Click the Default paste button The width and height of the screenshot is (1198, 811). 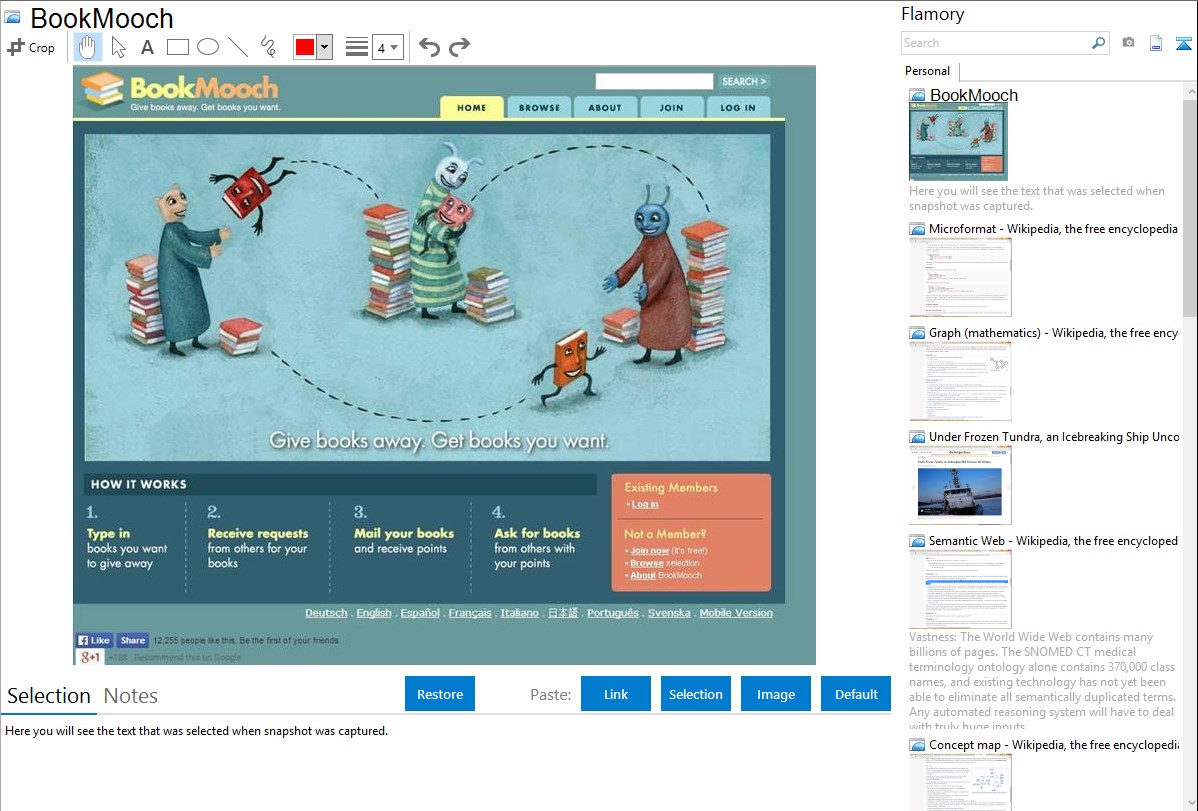pyautogui.click(x=856, y=694)
